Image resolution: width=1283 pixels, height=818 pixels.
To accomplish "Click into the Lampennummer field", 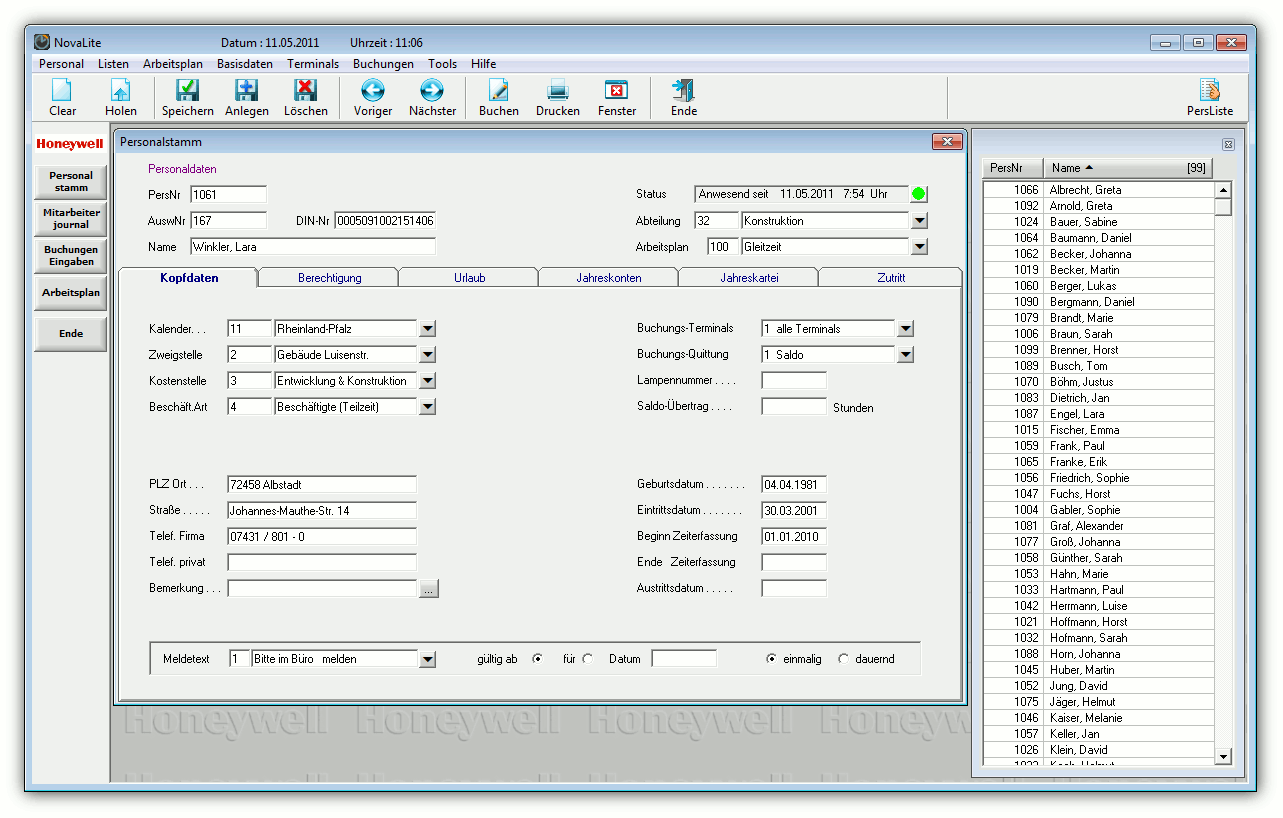I will [x=793, y=380].
